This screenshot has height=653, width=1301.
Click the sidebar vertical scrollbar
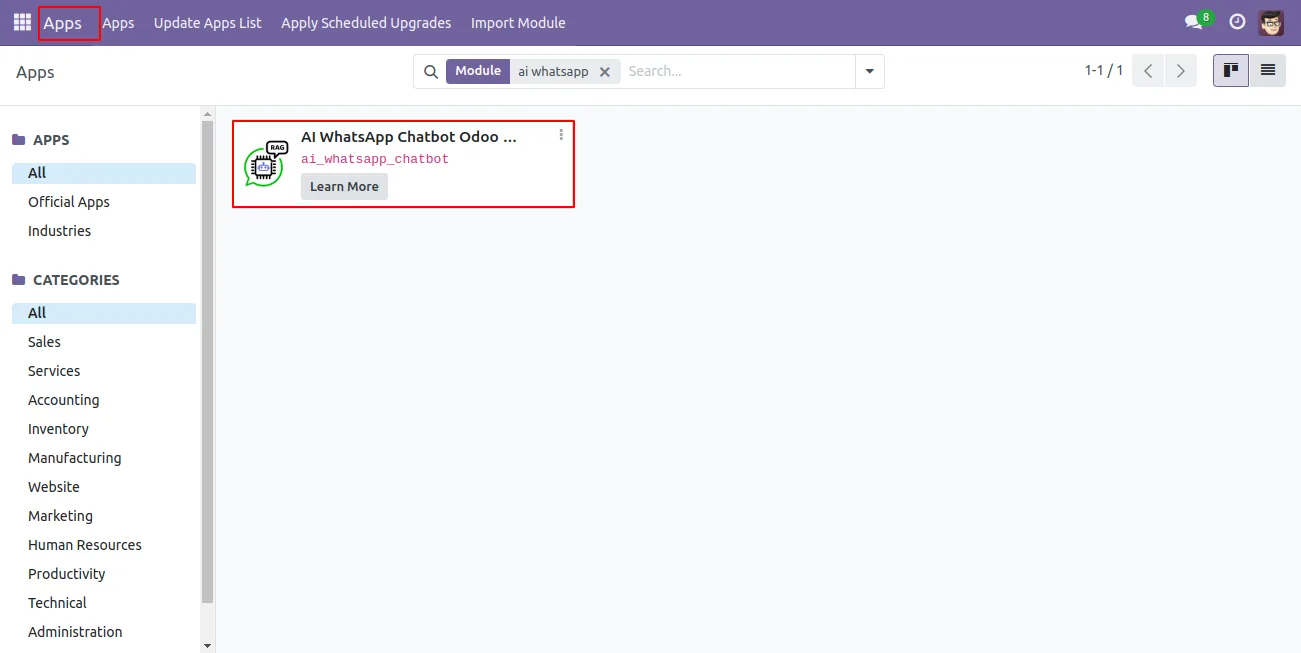tap(208, 362)
